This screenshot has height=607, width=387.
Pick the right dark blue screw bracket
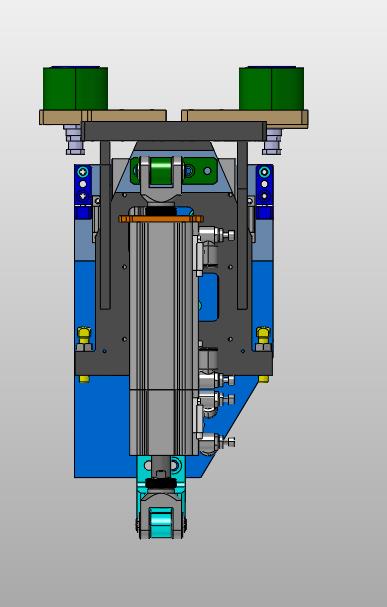[265, 192]
